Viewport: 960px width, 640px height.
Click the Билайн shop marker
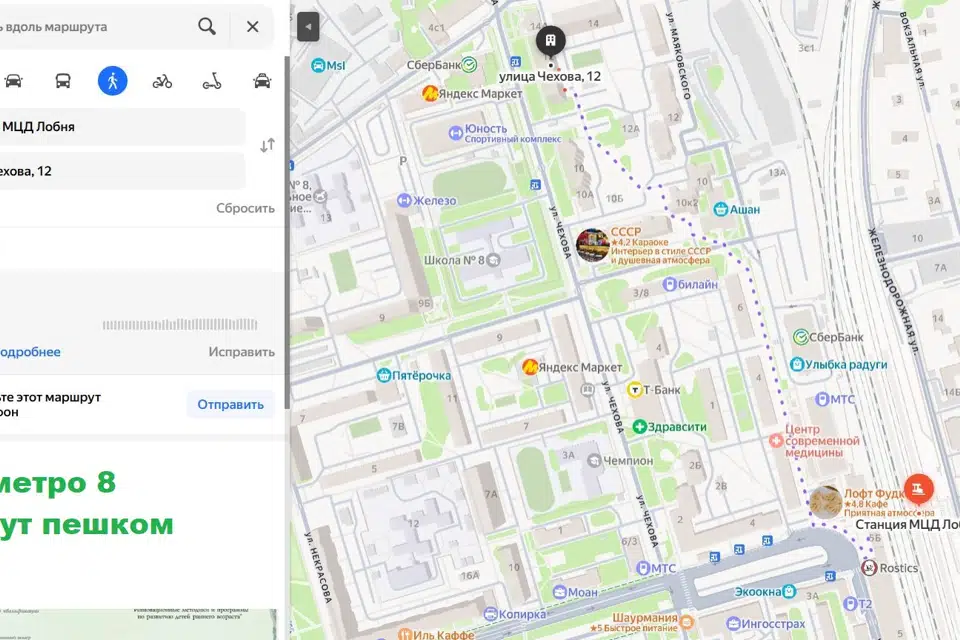click(669, 284)
